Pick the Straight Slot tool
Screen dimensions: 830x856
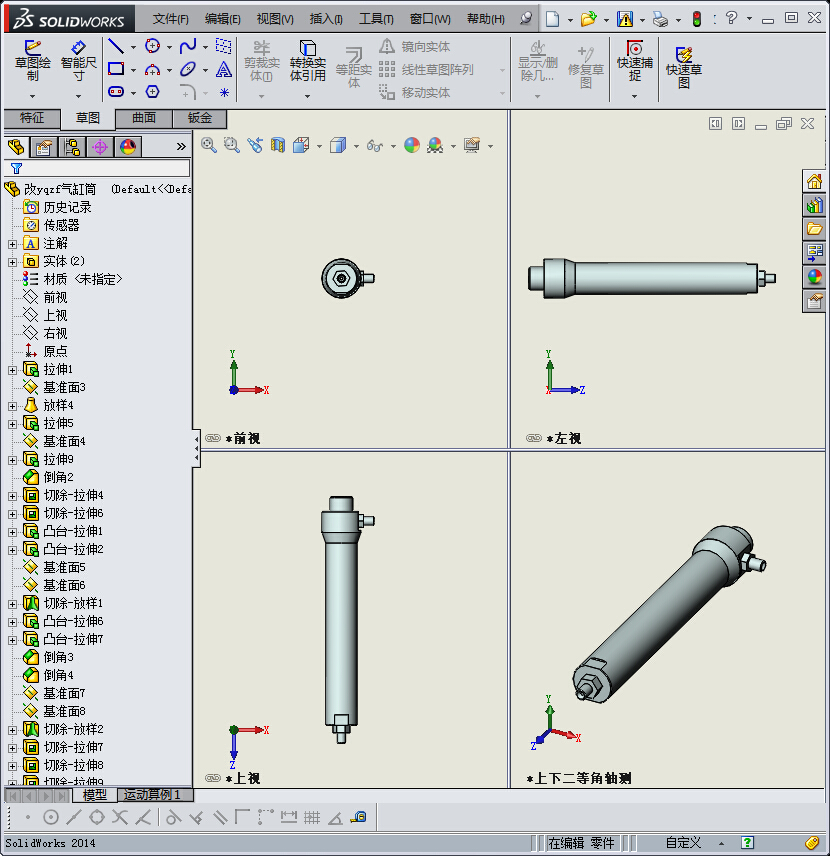click(x=116, y=92)
